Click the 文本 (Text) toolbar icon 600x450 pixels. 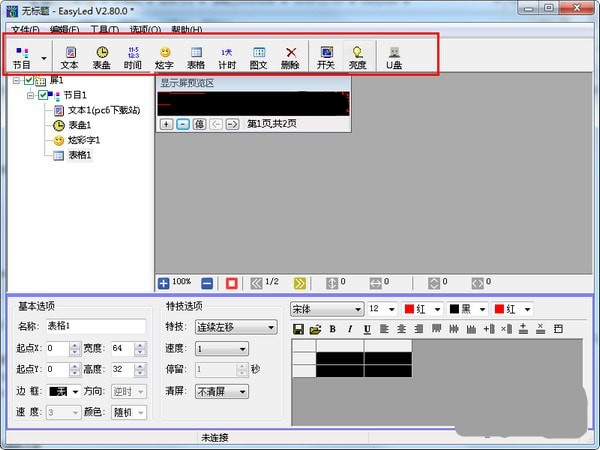69,57
